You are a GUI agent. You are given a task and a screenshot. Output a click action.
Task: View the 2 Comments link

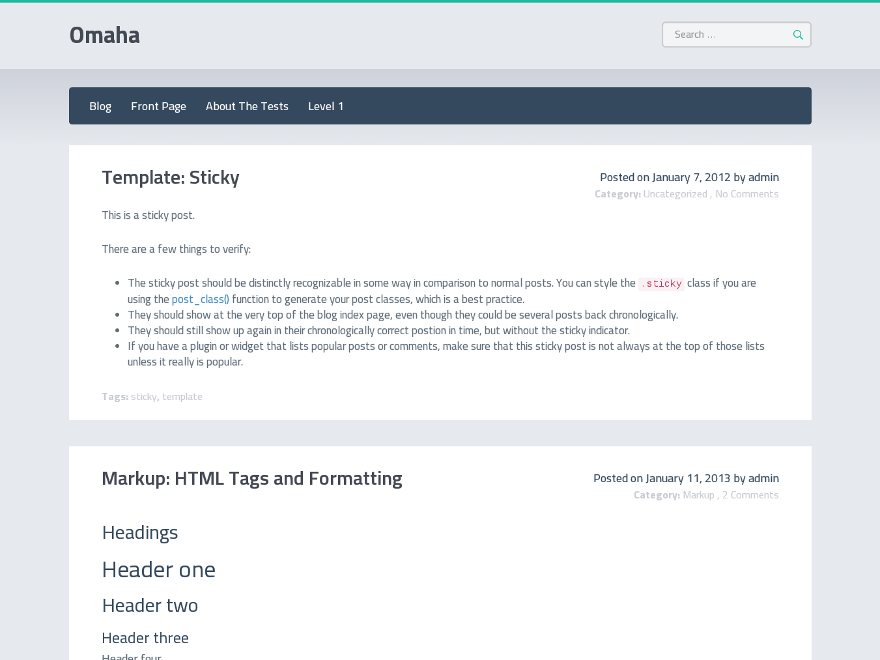click(750, 495)
